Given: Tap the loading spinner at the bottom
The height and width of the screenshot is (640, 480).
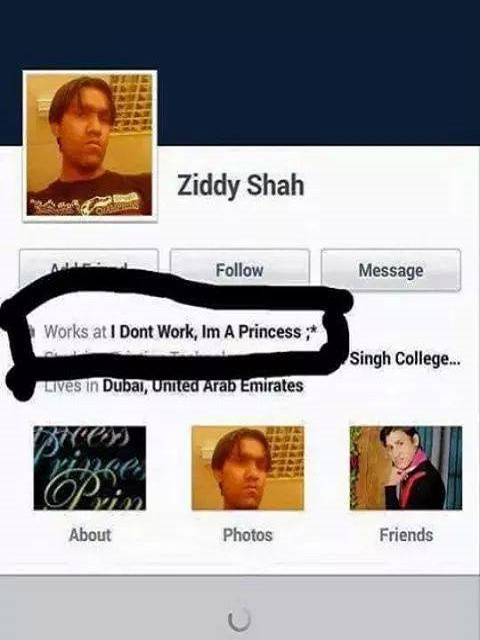Looking at the screenshot, I should click(x=239, y=620).
